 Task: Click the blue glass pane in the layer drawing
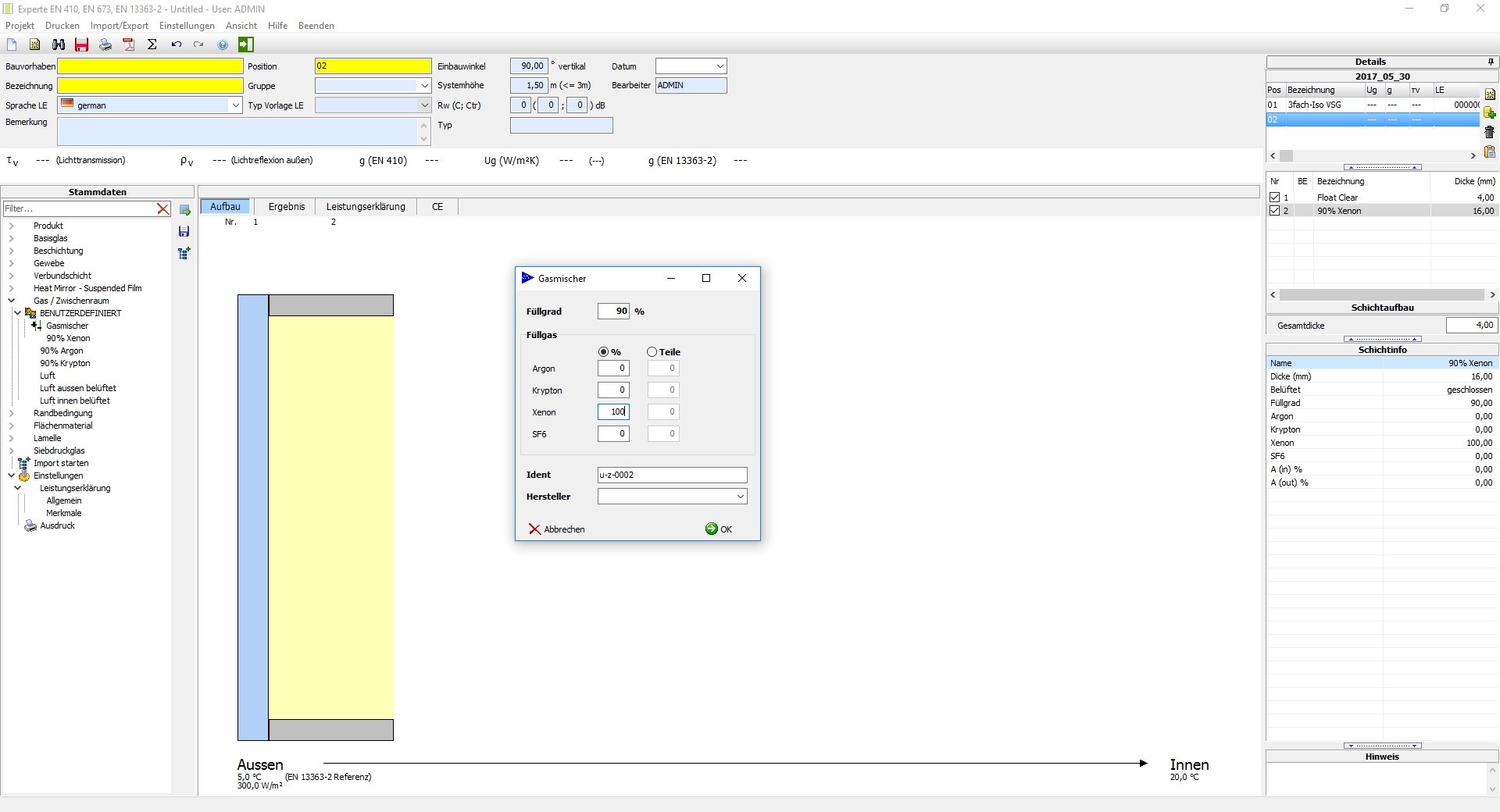click(x=253, y=518)
